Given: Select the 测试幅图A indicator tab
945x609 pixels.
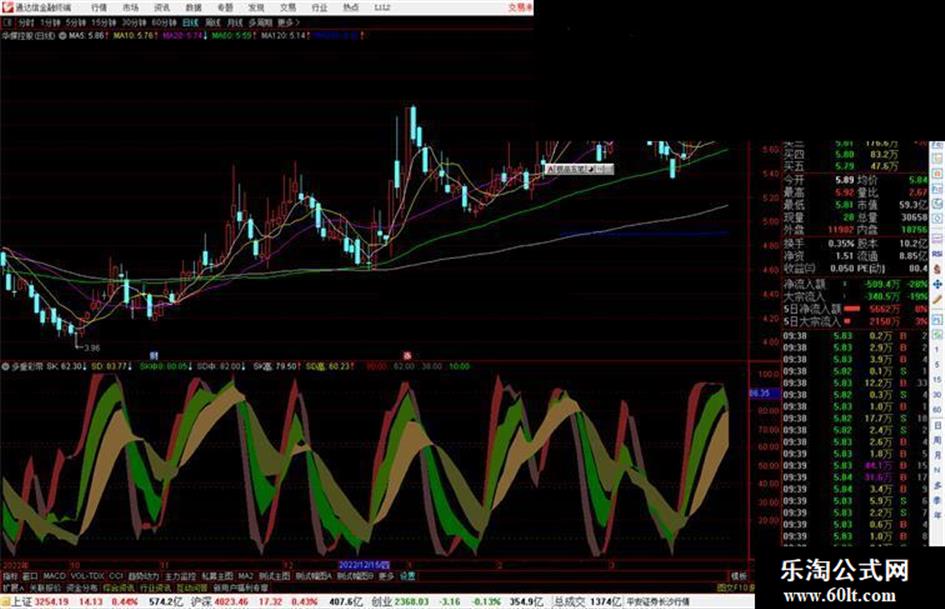Looking at the screenshot, I should click(313, 576).
